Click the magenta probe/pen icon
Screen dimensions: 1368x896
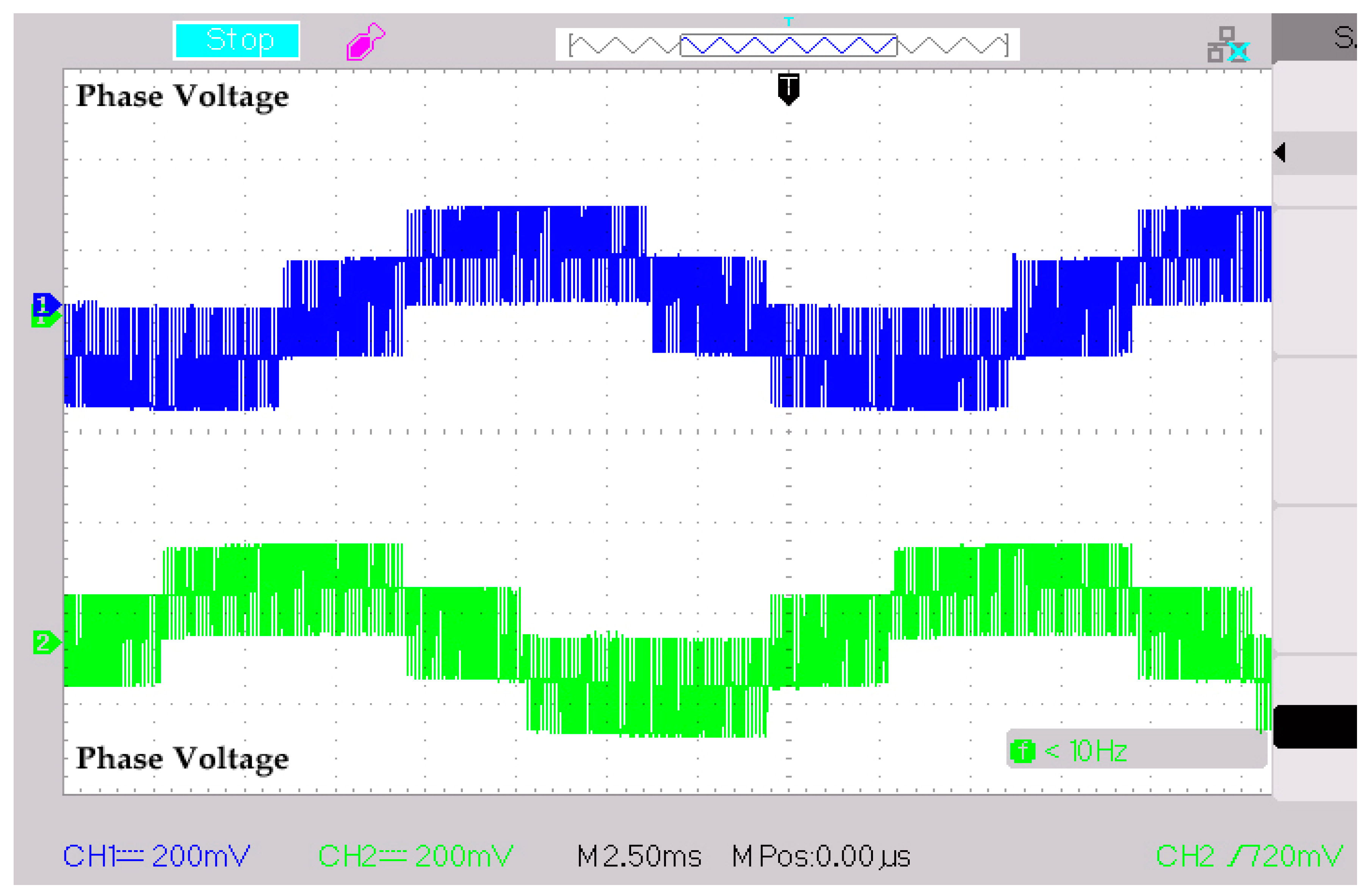click(x=366, y=41)
